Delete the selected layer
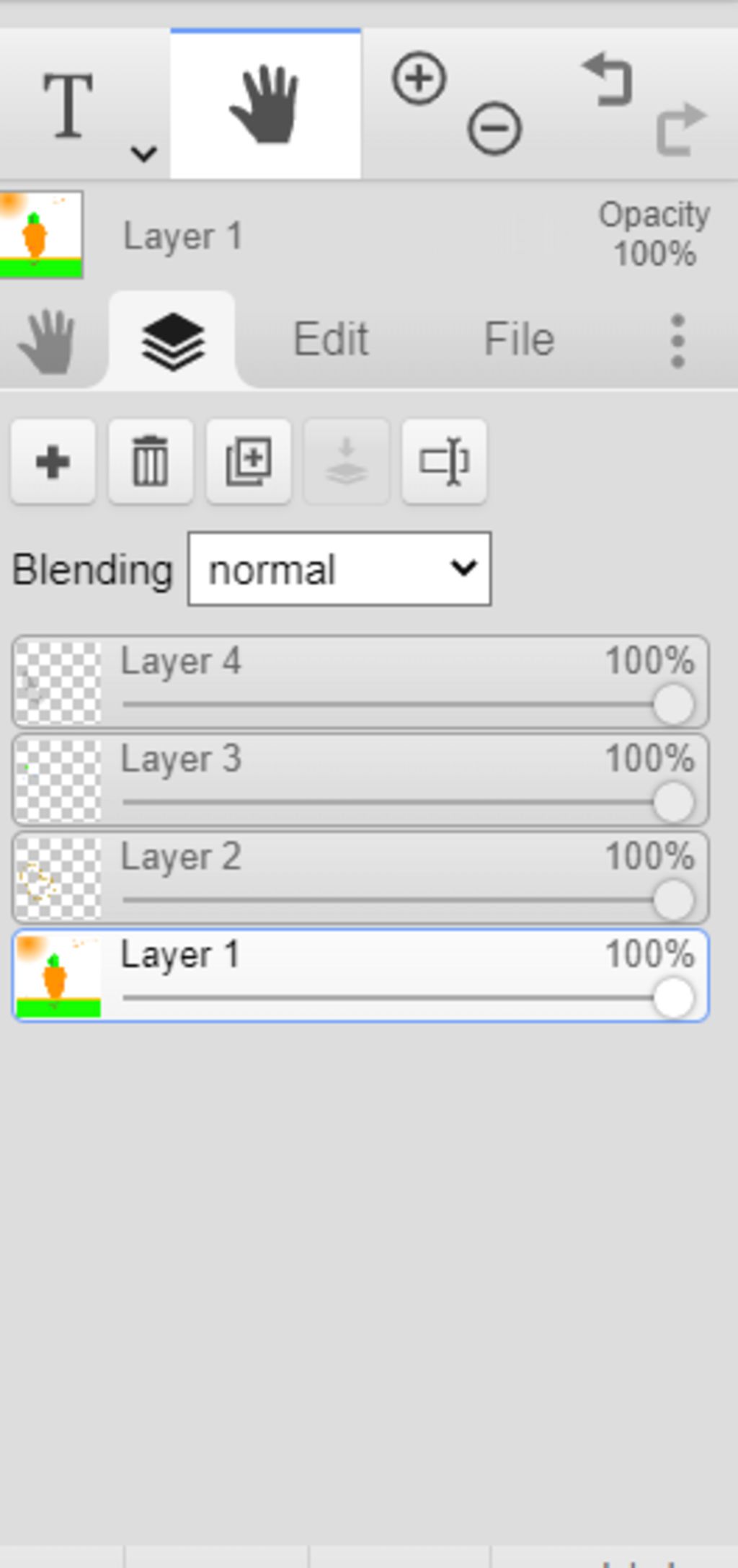Image resolution: width=738 pixels, height=1568 pixels. (x=151, y=462)
